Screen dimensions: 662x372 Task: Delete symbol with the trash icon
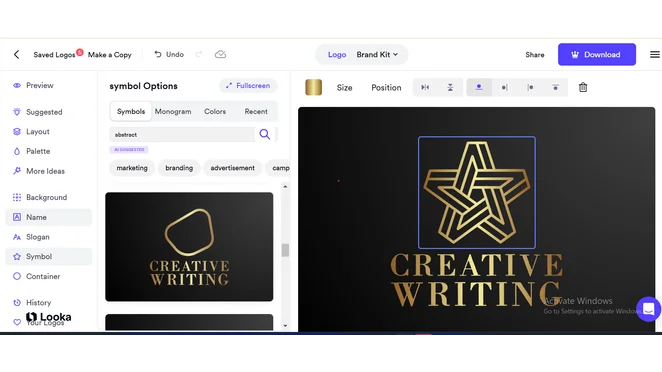583,87
